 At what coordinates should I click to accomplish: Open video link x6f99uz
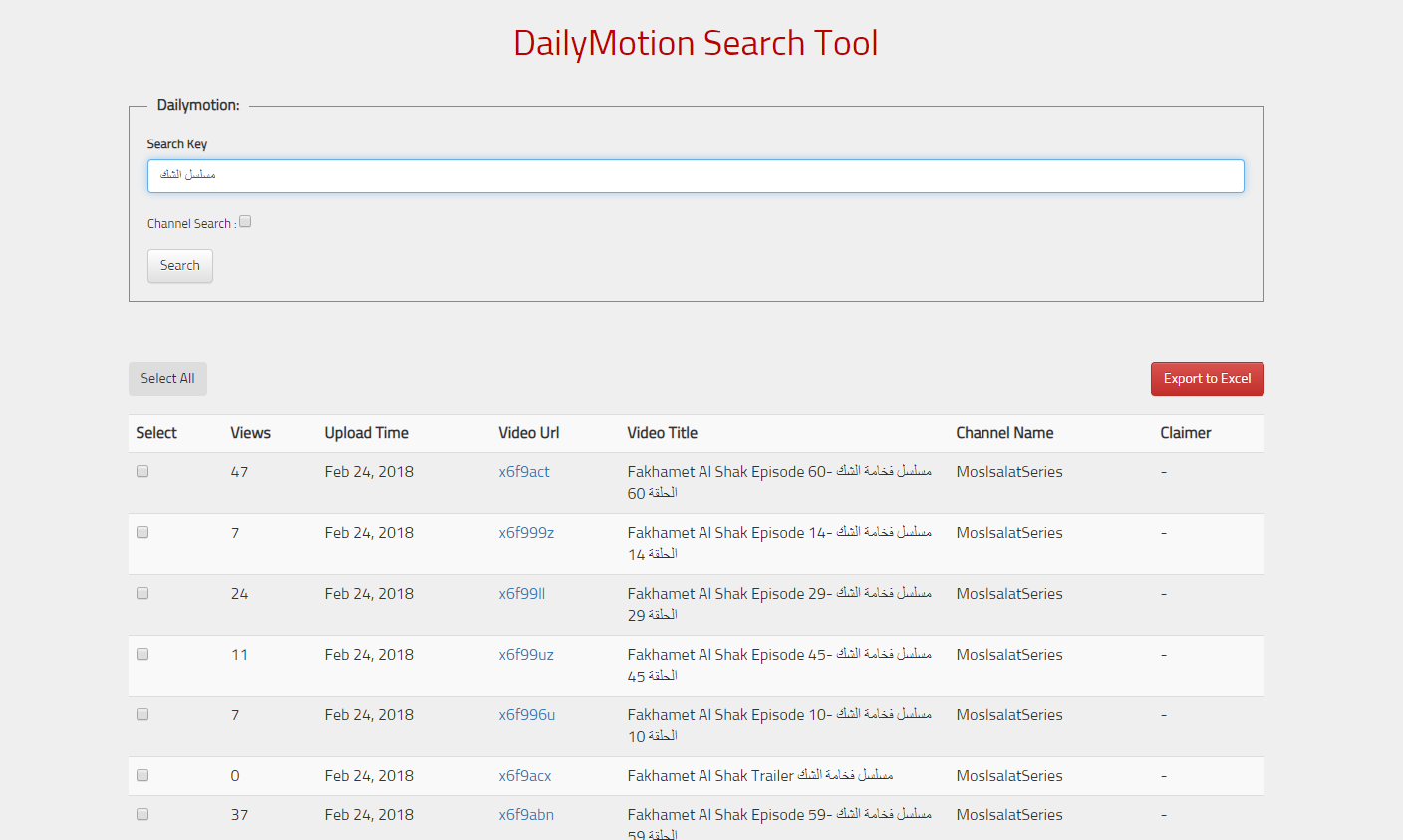coord(526,655)
